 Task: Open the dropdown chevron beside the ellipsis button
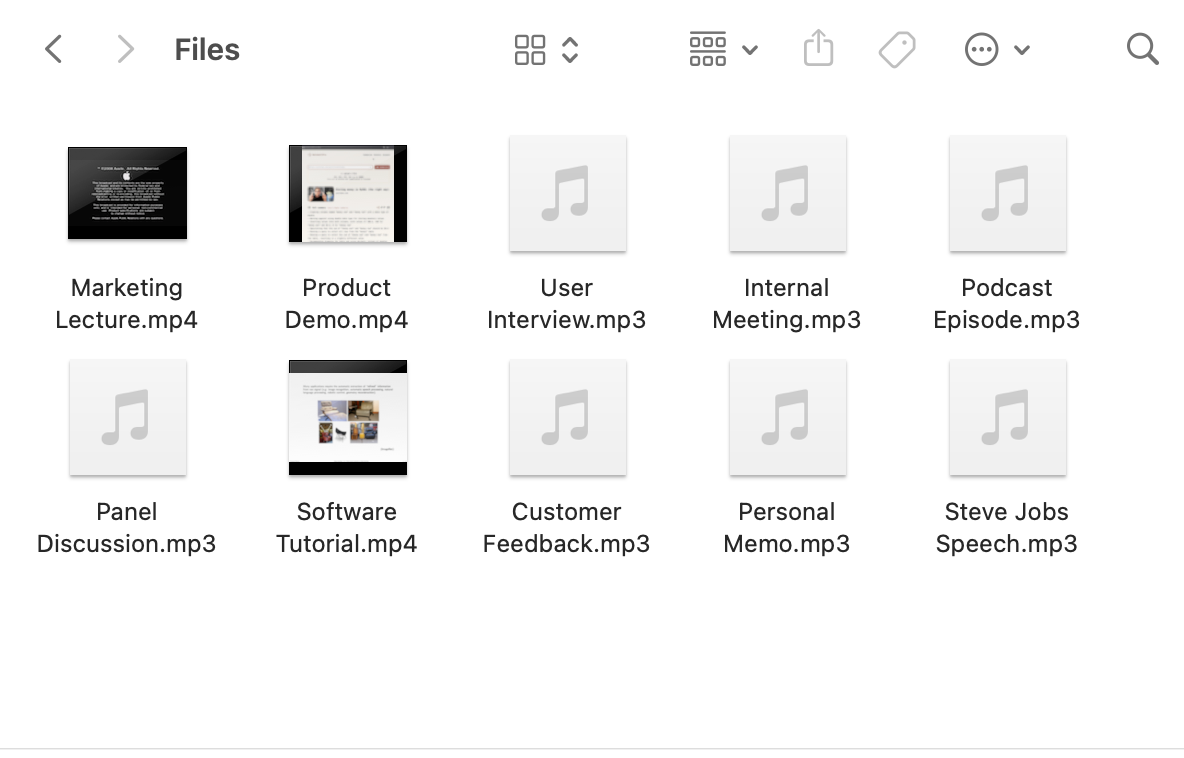point(1022,49)
